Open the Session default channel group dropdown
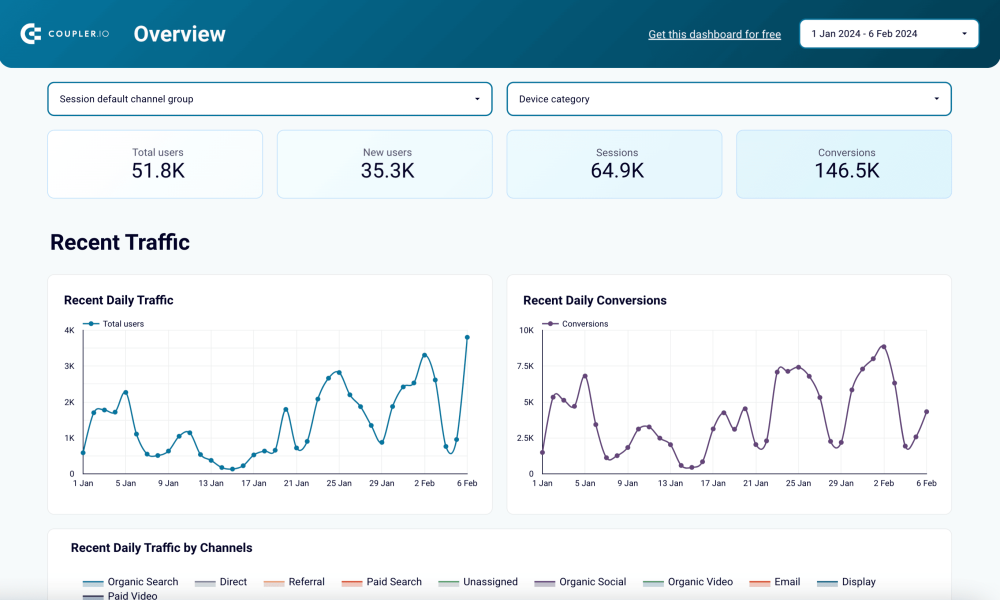Image resolution: width=1000 pixels, height=600 pixels. pos(270,99)
